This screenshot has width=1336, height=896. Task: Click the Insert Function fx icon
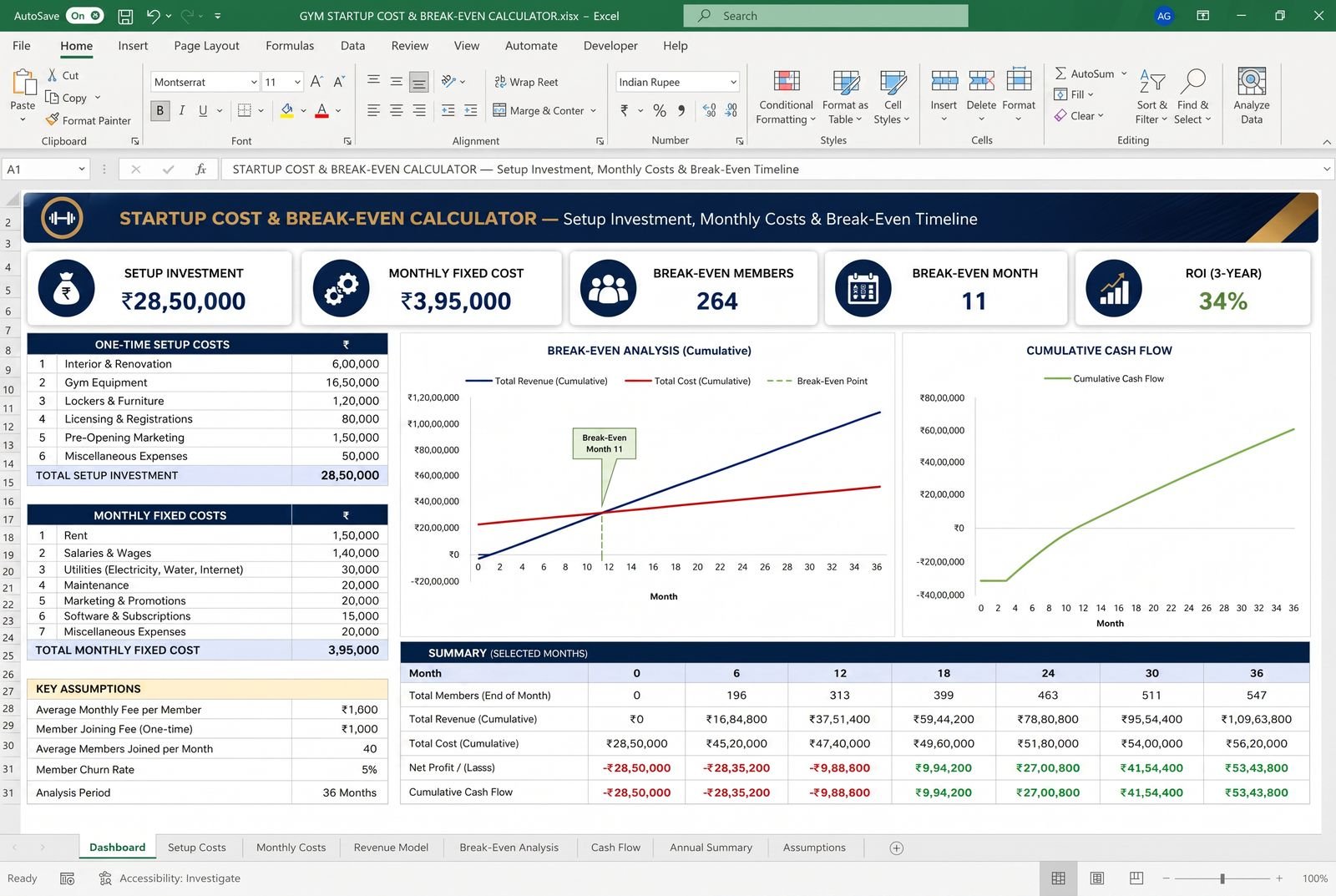(x=200, y=169)
